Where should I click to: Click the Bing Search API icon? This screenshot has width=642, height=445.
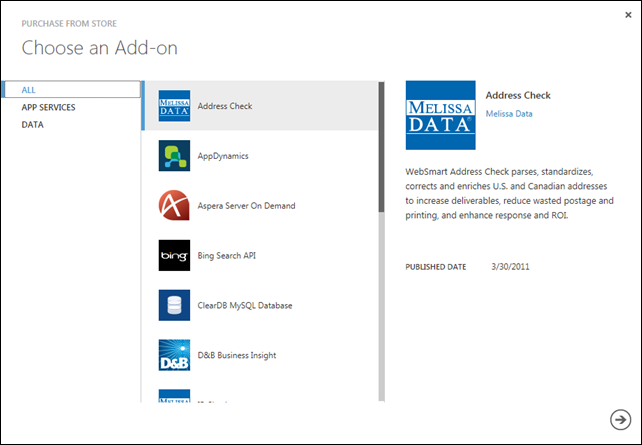[x=174, y=255]
